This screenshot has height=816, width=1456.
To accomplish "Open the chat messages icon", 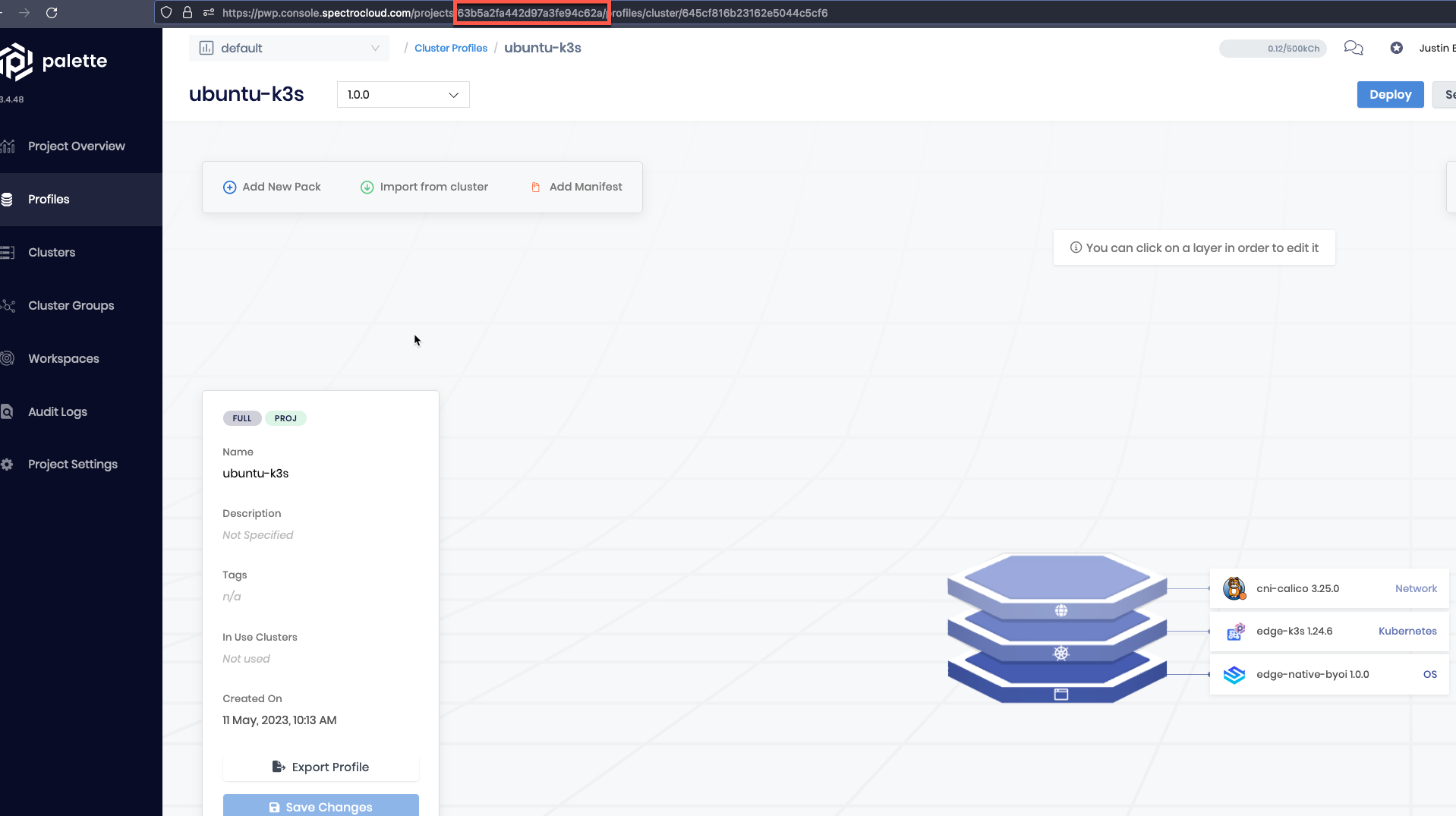I will pyautogui.click(x=1354, y=48).
